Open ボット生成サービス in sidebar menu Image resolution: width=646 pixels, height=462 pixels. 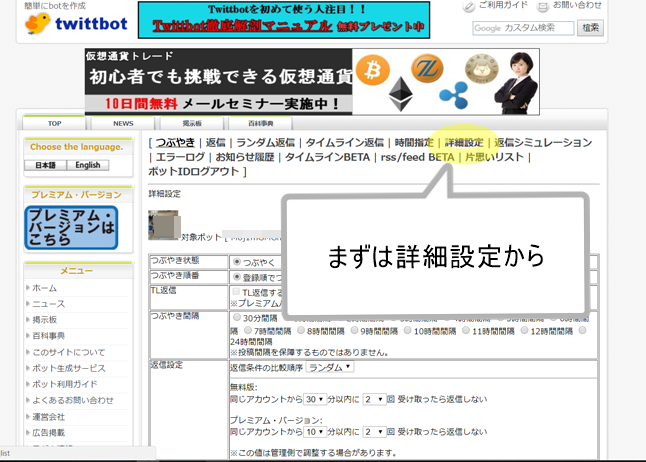(x=69, y=368)
